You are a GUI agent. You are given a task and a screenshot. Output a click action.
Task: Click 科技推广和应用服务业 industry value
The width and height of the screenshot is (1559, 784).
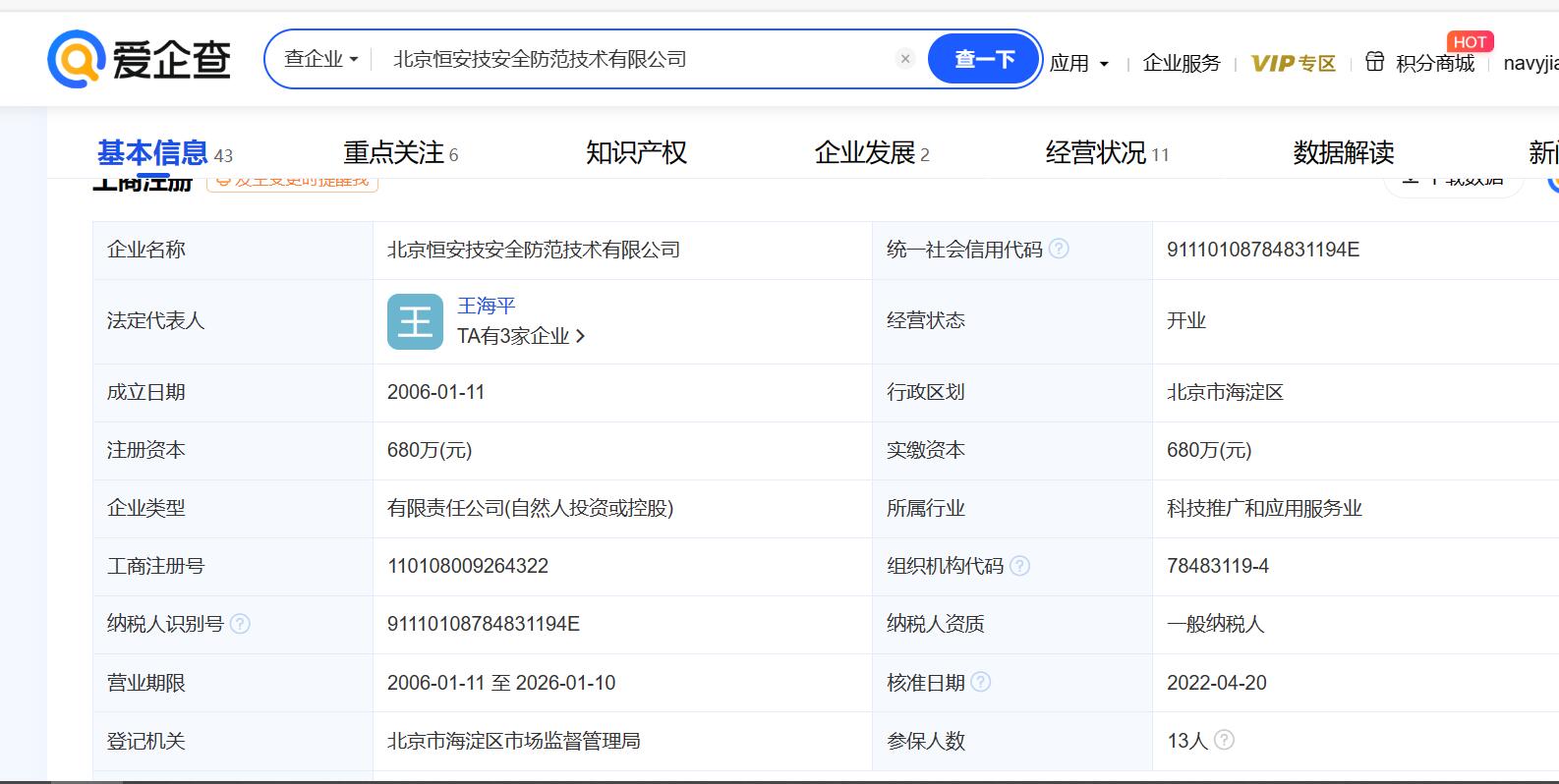coord(1264,508)
